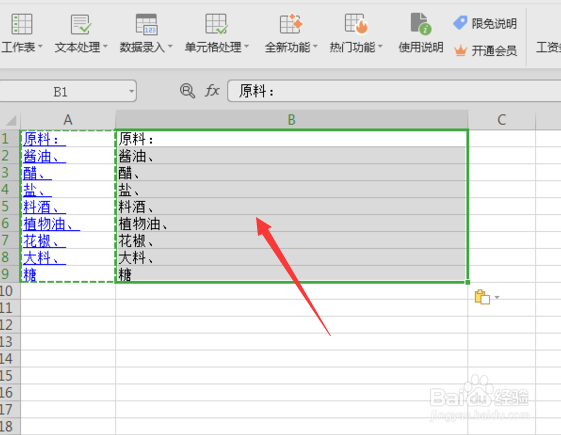Click the 限免说明 tag icon
This screenshot has height=435, width=561.
460,23
